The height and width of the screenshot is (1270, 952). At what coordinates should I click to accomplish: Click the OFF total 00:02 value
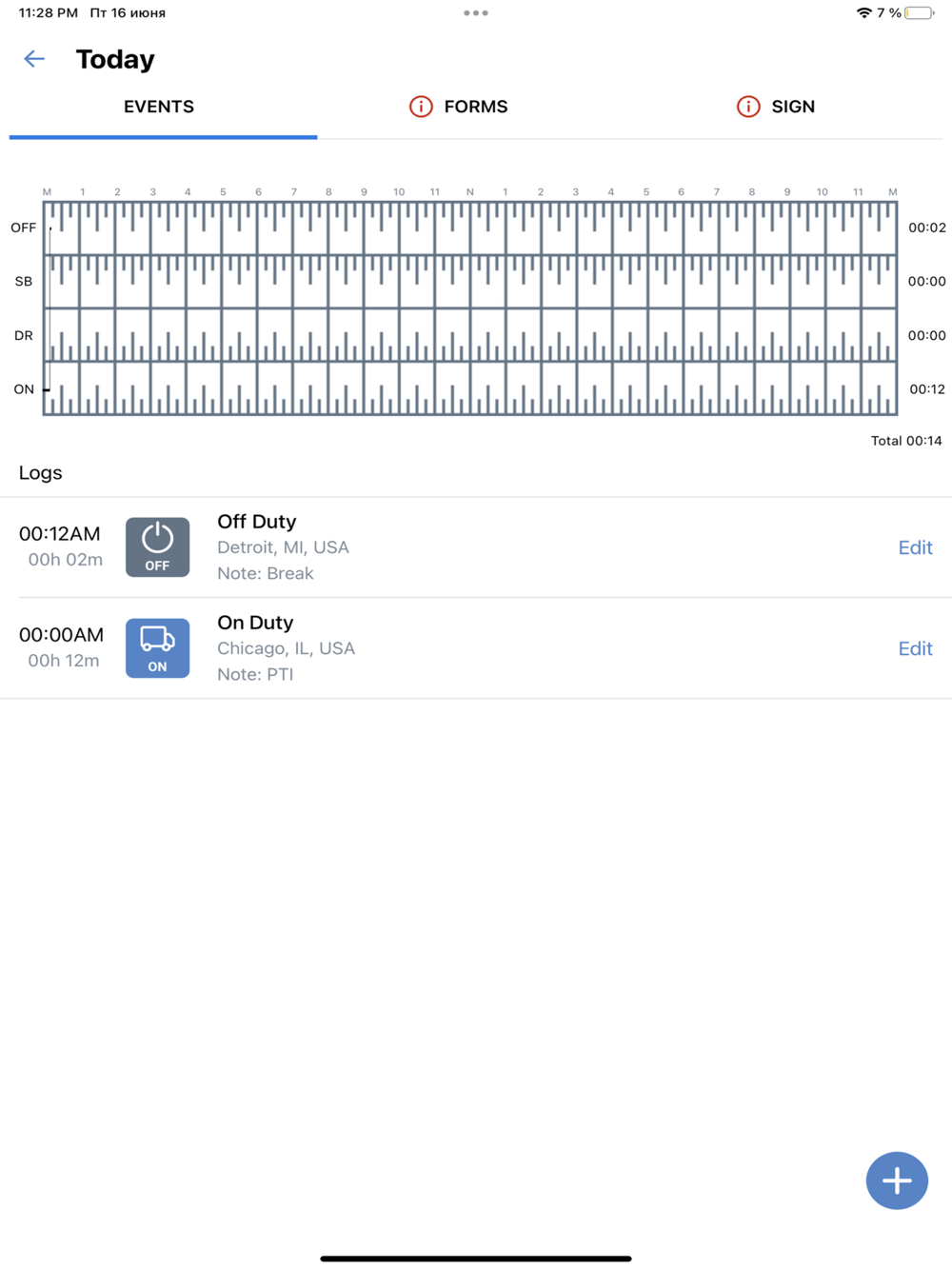coord(927,228)
